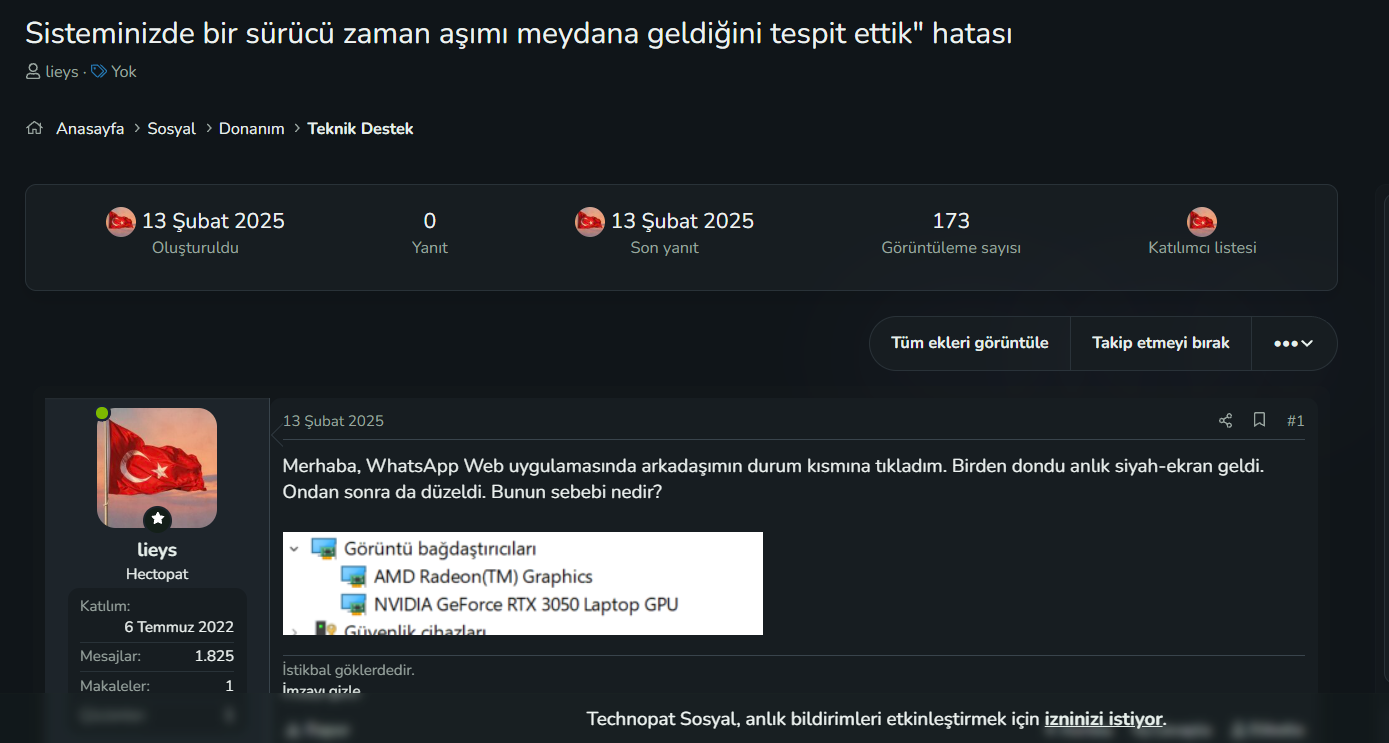Open the attached device manager screenshot
Image resolution: width=1389 pixels, height=743 pixels.
click(x=523, y=583)
